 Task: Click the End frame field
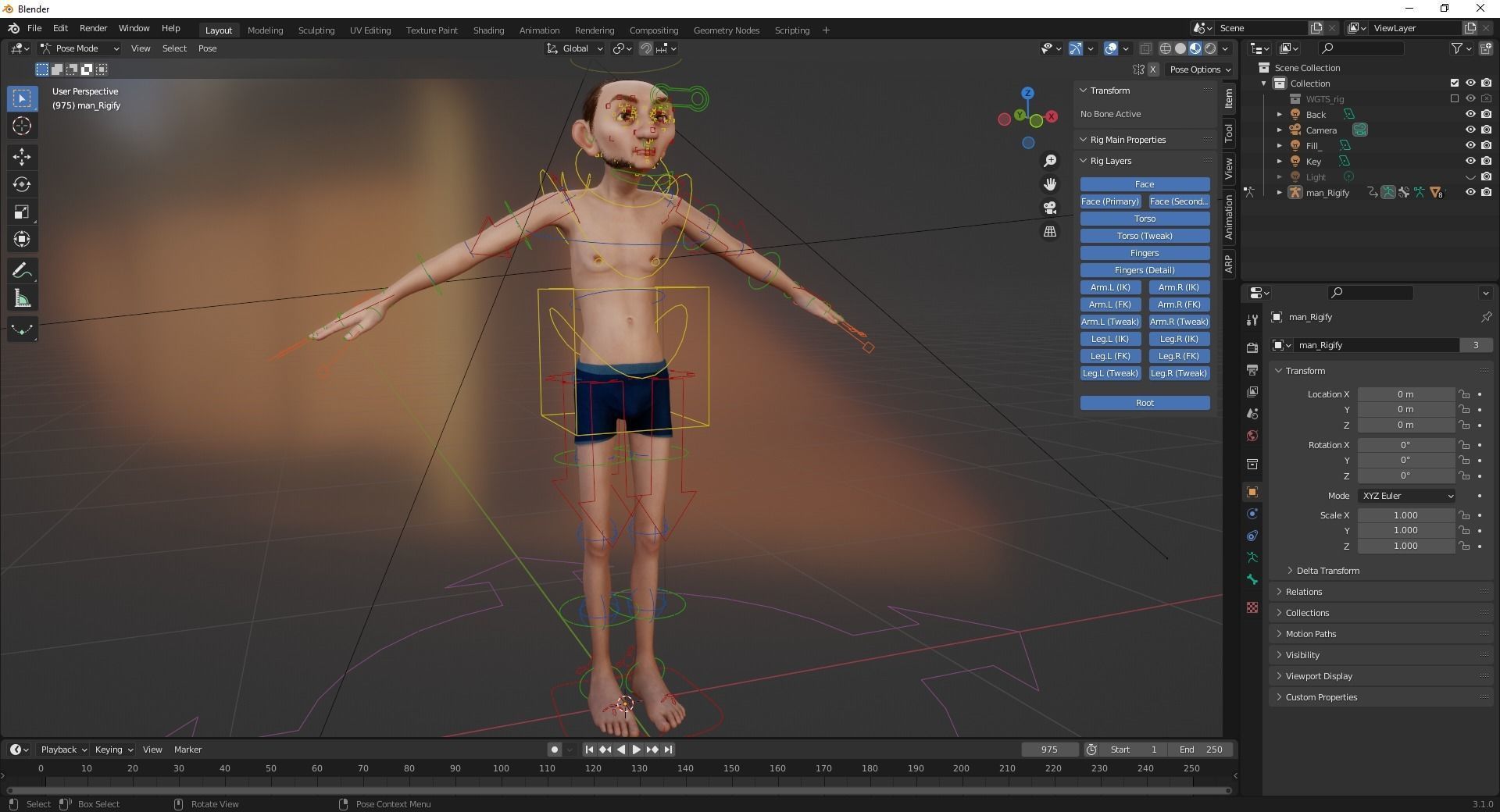point(1201,750)
